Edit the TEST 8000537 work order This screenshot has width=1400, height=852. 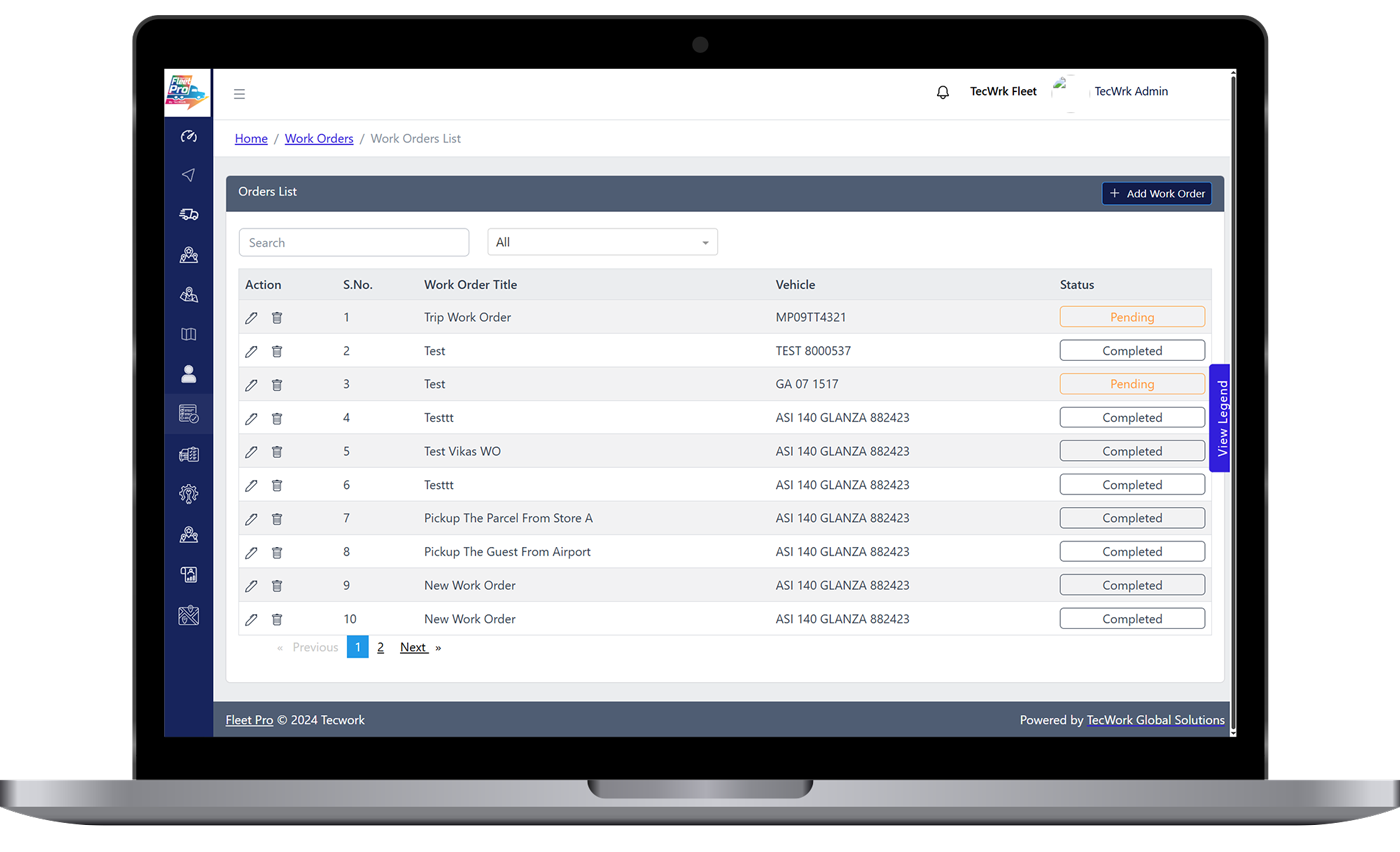click(x=251, y=351)
